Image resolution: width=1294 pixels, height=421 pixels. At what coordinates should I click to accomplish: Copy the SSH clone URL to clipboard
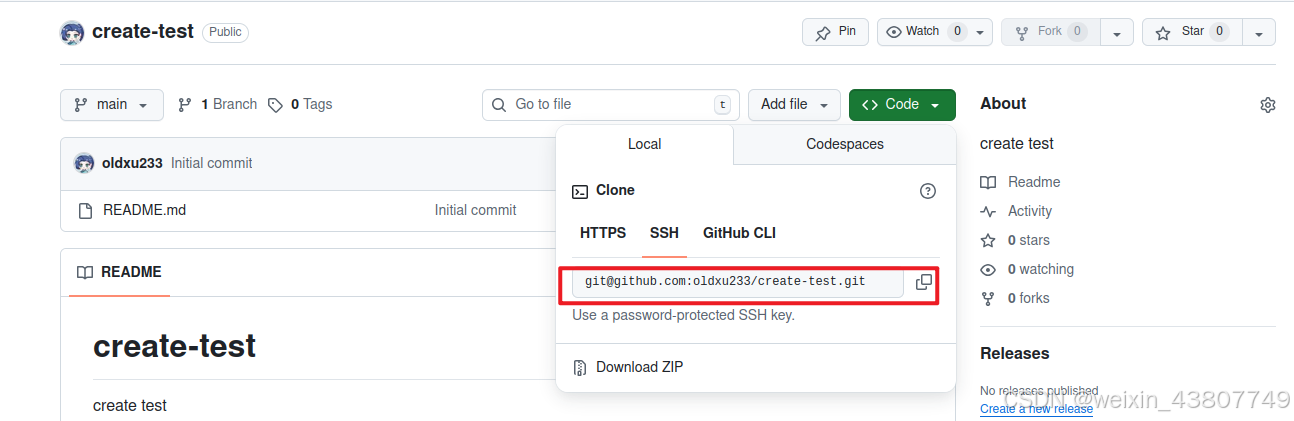pos(924,282)
